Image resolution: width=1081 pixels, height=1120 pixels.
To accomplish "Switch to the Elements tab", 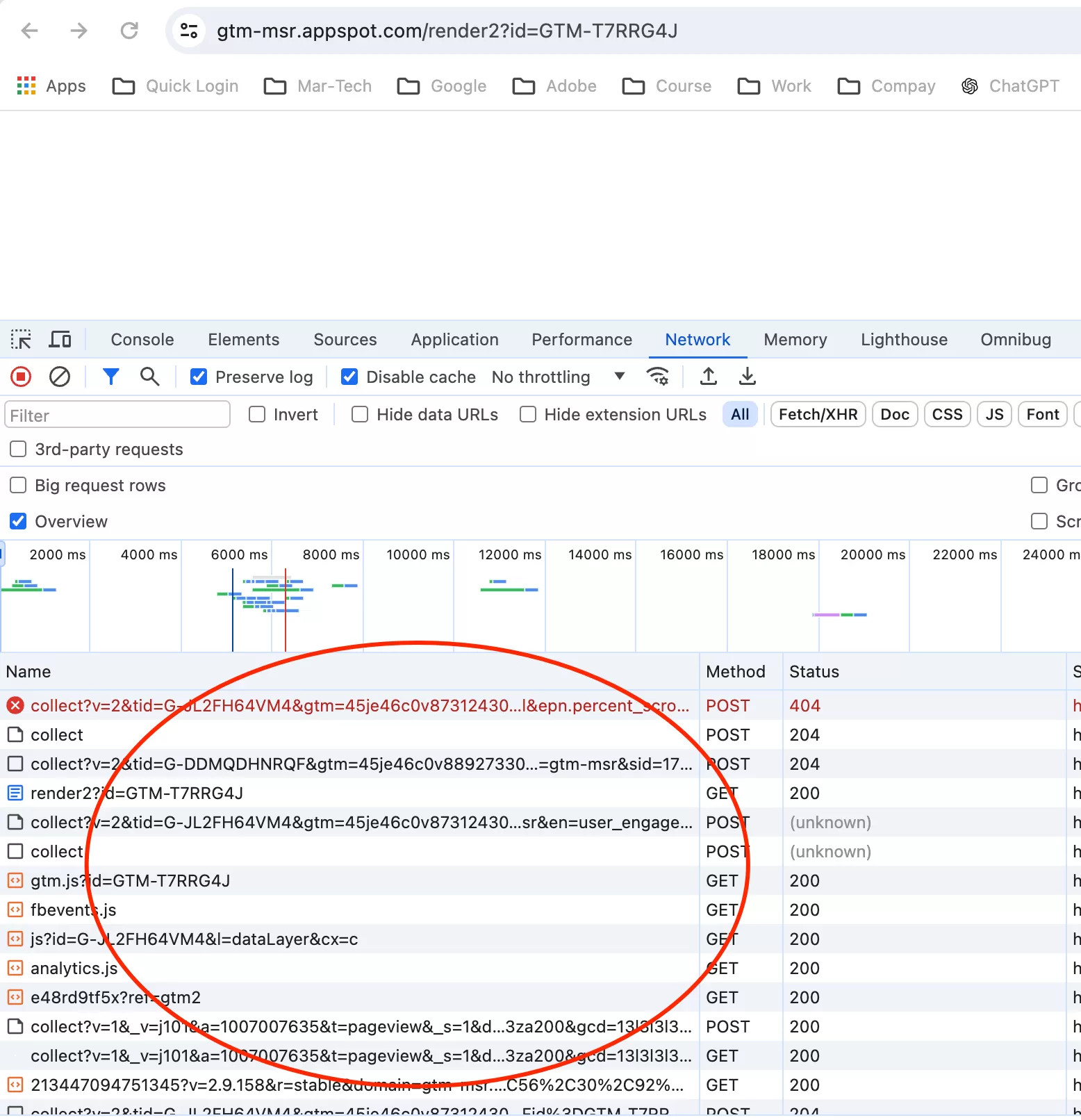I will [x=244, y=340].
